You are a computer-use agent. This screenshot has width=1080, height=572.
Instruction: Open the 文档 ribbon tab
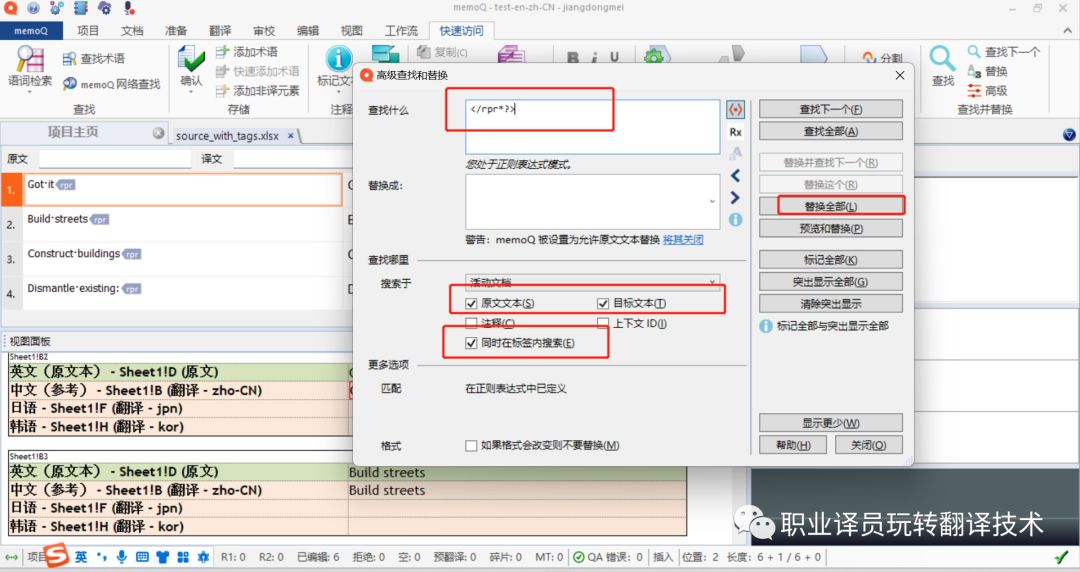132,30
